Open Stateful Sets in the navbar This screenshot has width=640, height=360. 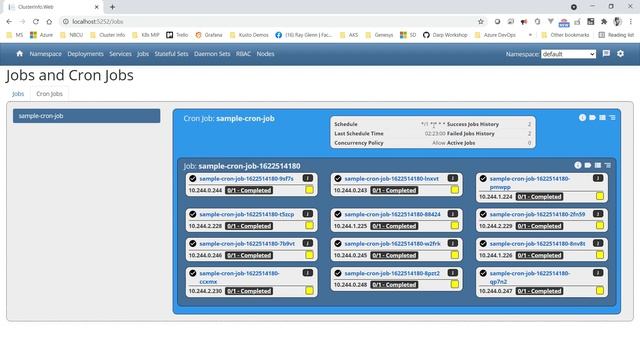(171, 54)
